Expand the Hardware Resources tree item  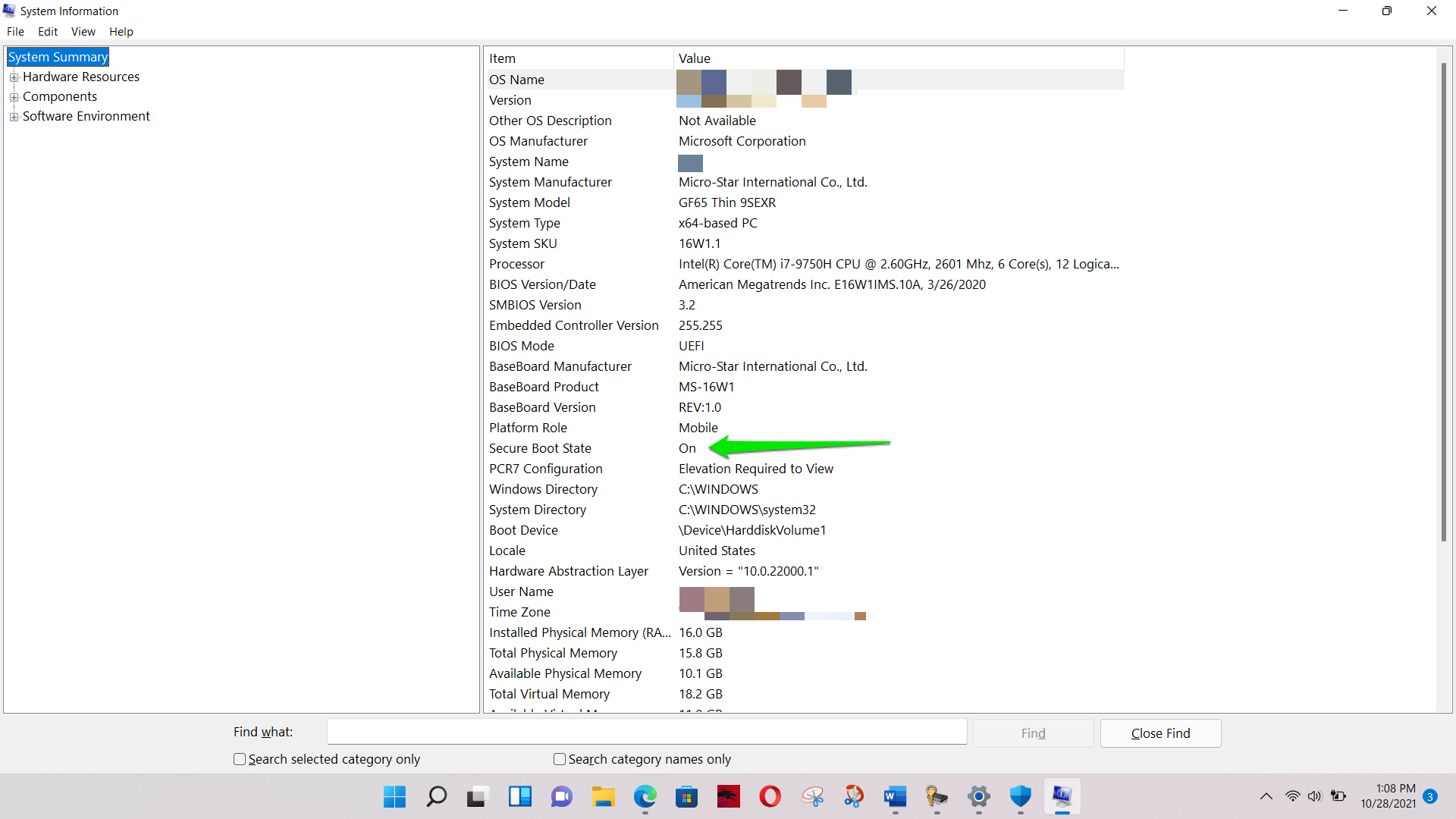[x=14, y=76]
